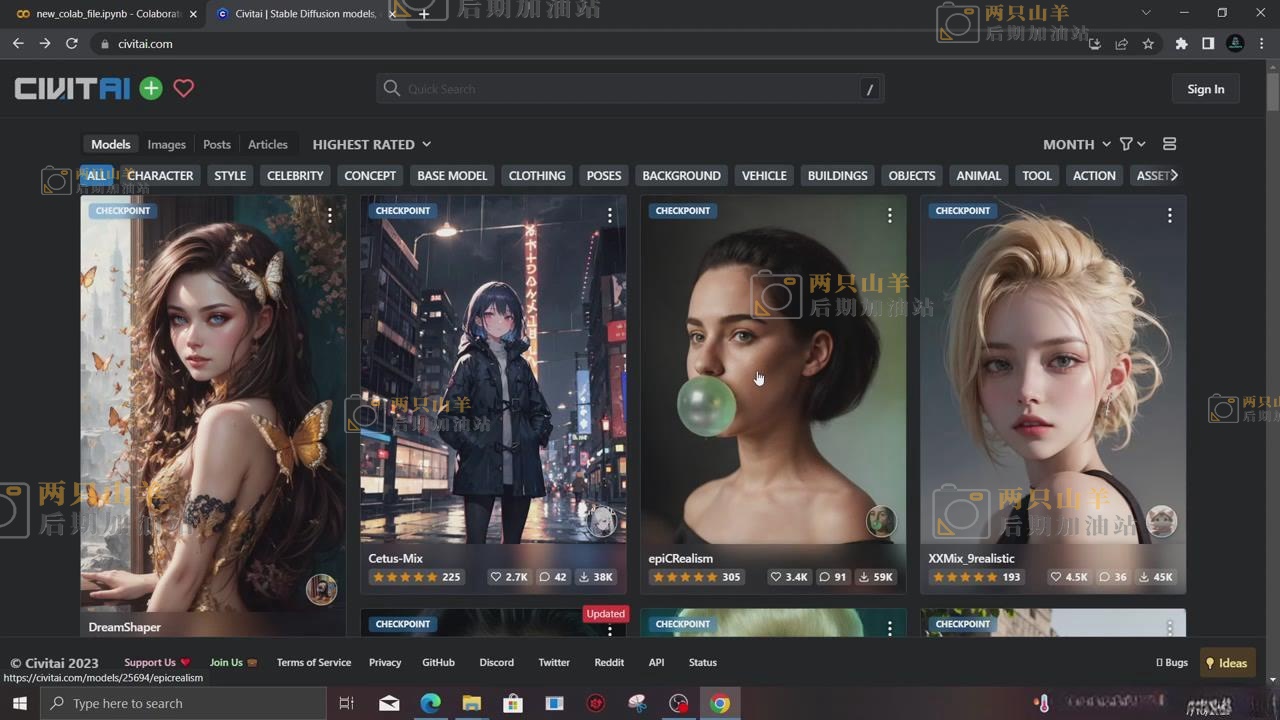This screenshot has width=1280, height=720.
Task: Expand the HIGHEST RATED sort dropdown
Action: [x=371, y=144]
